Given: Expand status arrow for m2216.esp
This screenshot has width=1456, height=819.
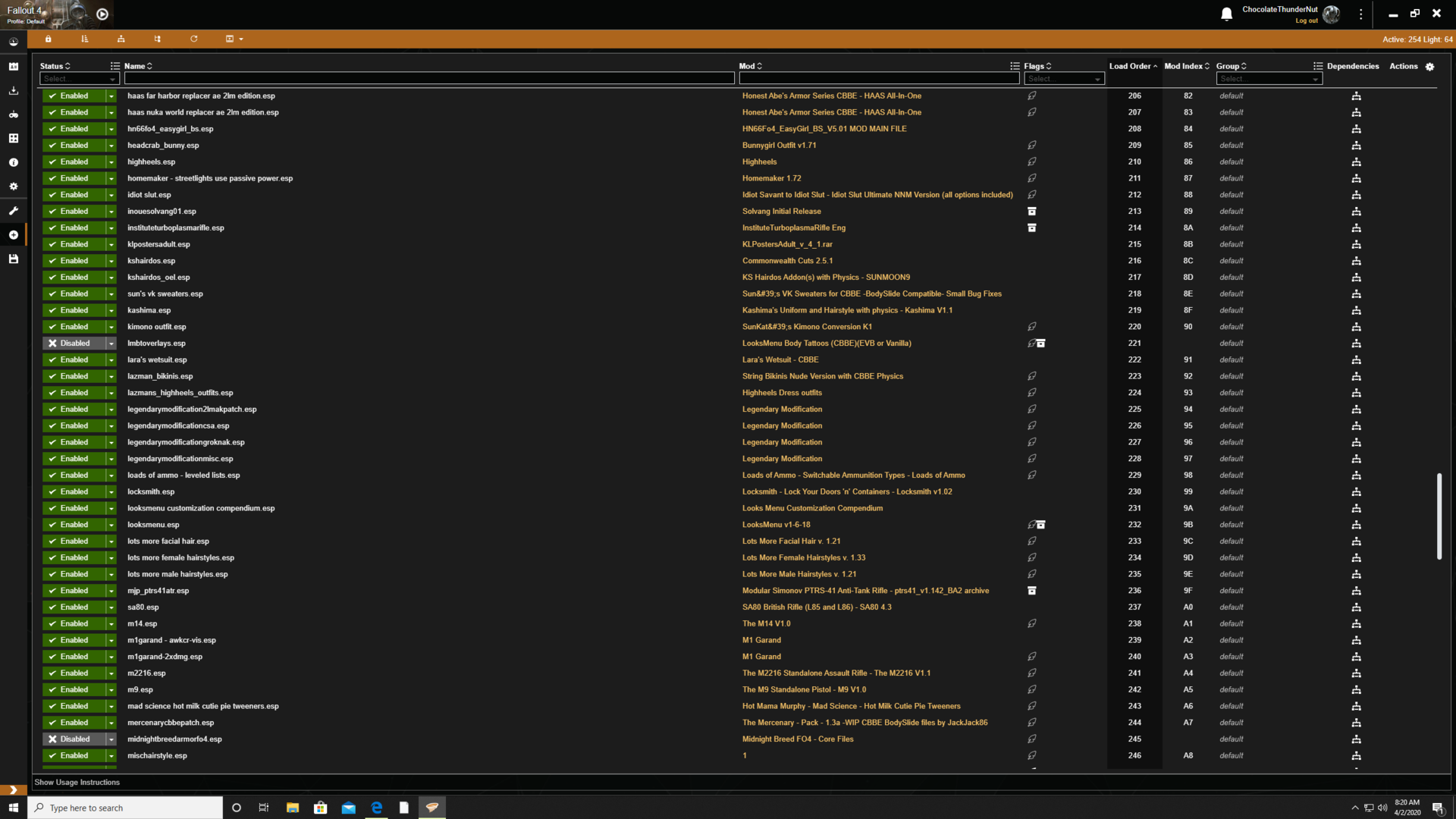Looking at the screenshot, I should tap(111, 673).
